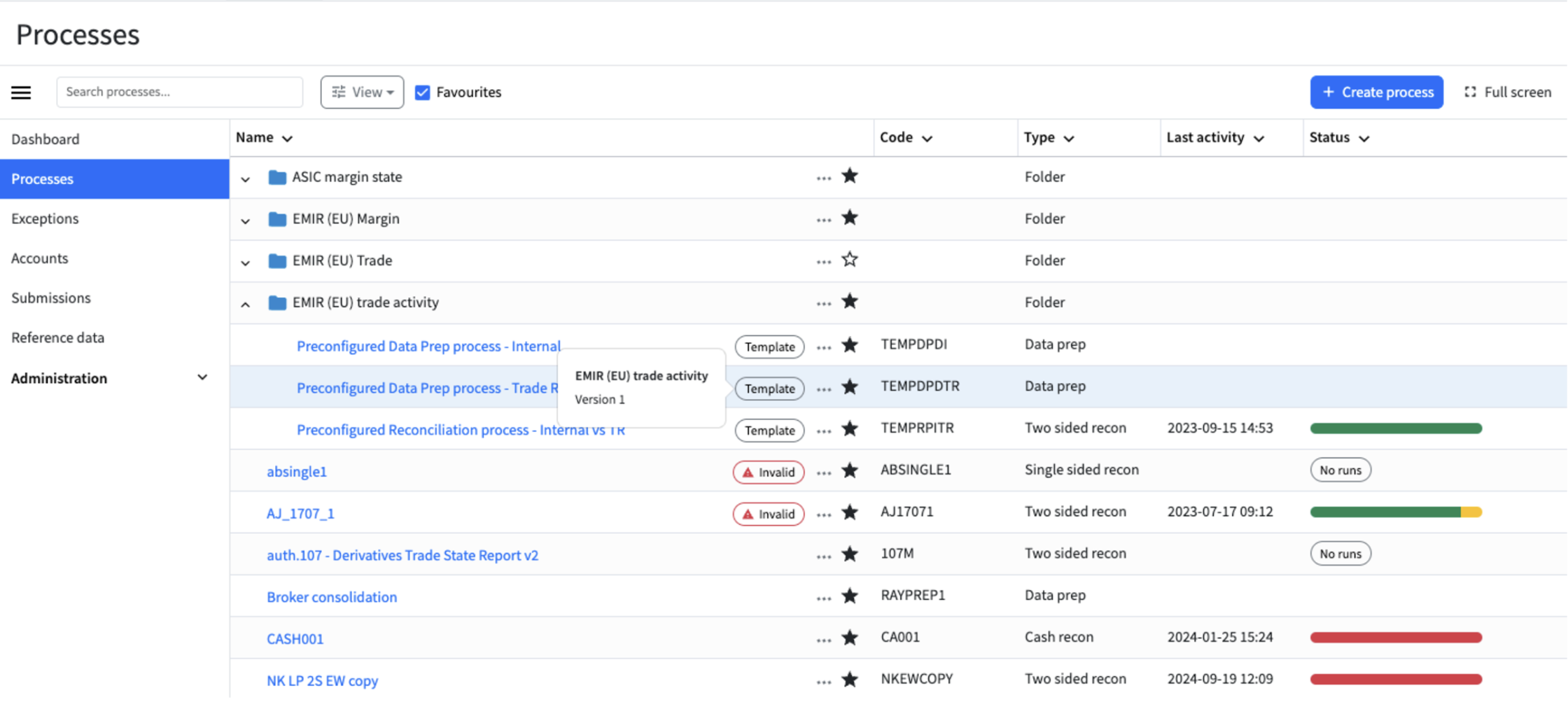
Task: Unfavourite the Broker consolidation star
Action: [850, 596]
